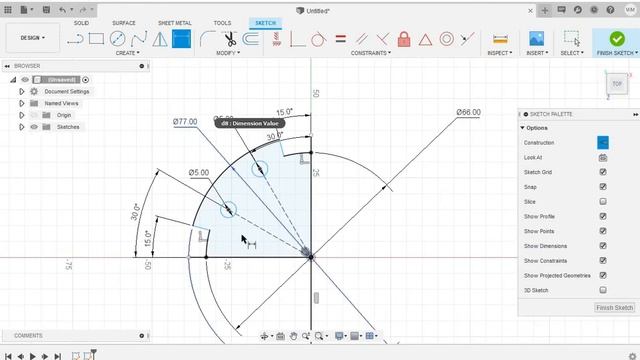This screenshot has height=360, width=640.
Task: Expand the Named Views node
Action: coord(22,104)
